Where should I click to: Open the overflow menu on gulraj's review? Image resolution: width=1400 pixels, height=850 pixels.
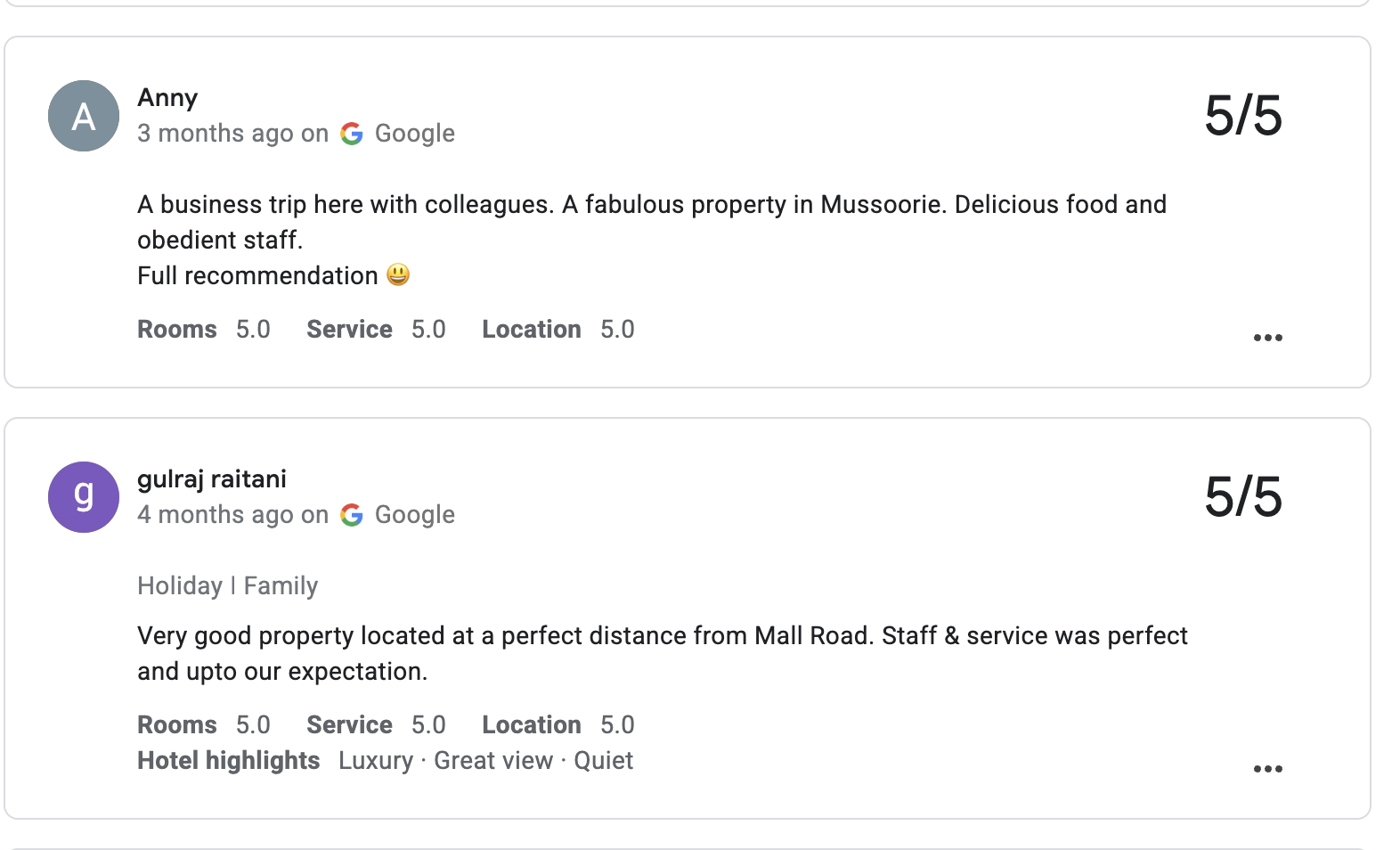pos(1268,768)
